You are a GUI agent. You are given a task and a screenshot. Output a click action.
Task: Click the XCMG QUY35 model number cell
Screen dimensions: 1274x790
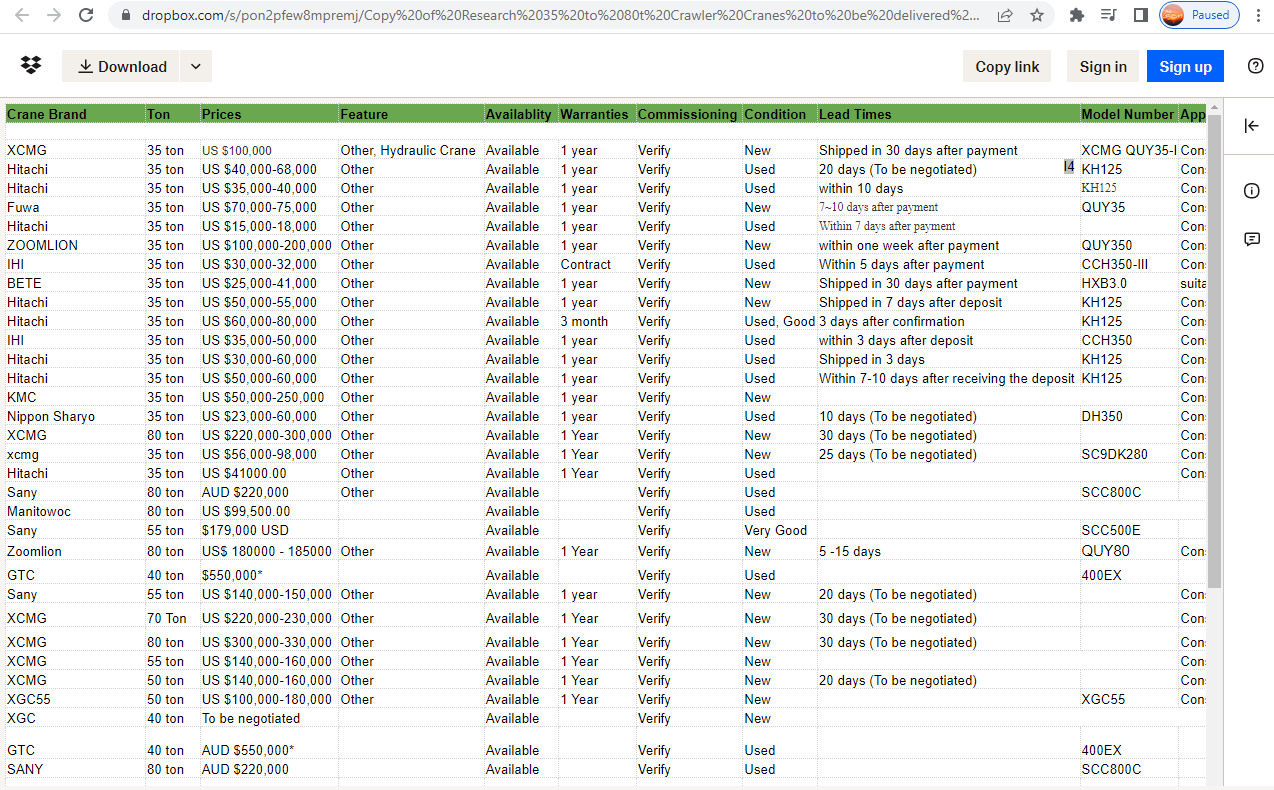(1129, 150)
